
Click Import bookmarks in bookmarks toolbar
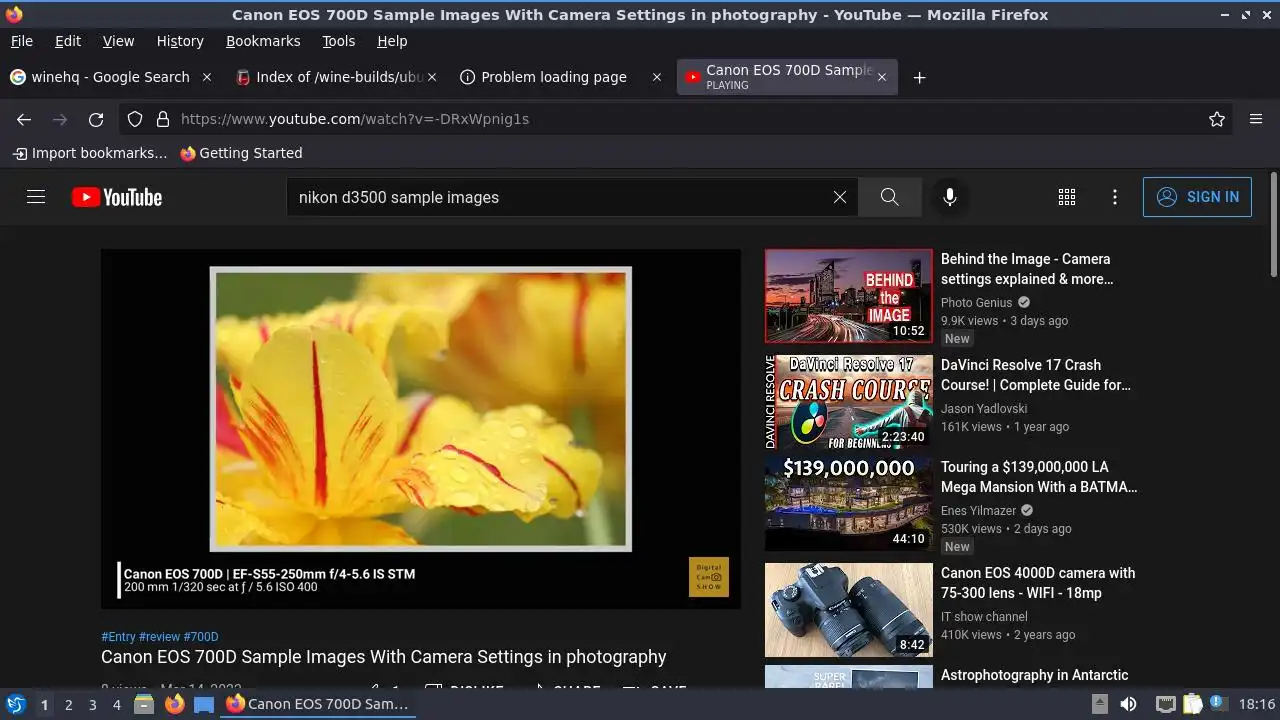pyautogui.click(x=90, y=153)
